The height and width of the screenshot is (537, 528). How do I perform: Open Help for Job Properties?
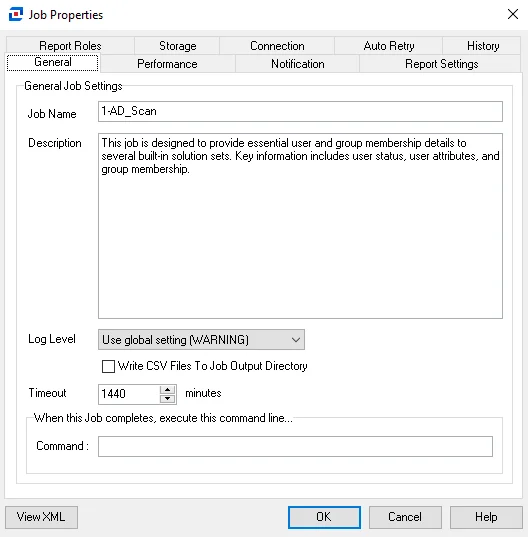486,517
